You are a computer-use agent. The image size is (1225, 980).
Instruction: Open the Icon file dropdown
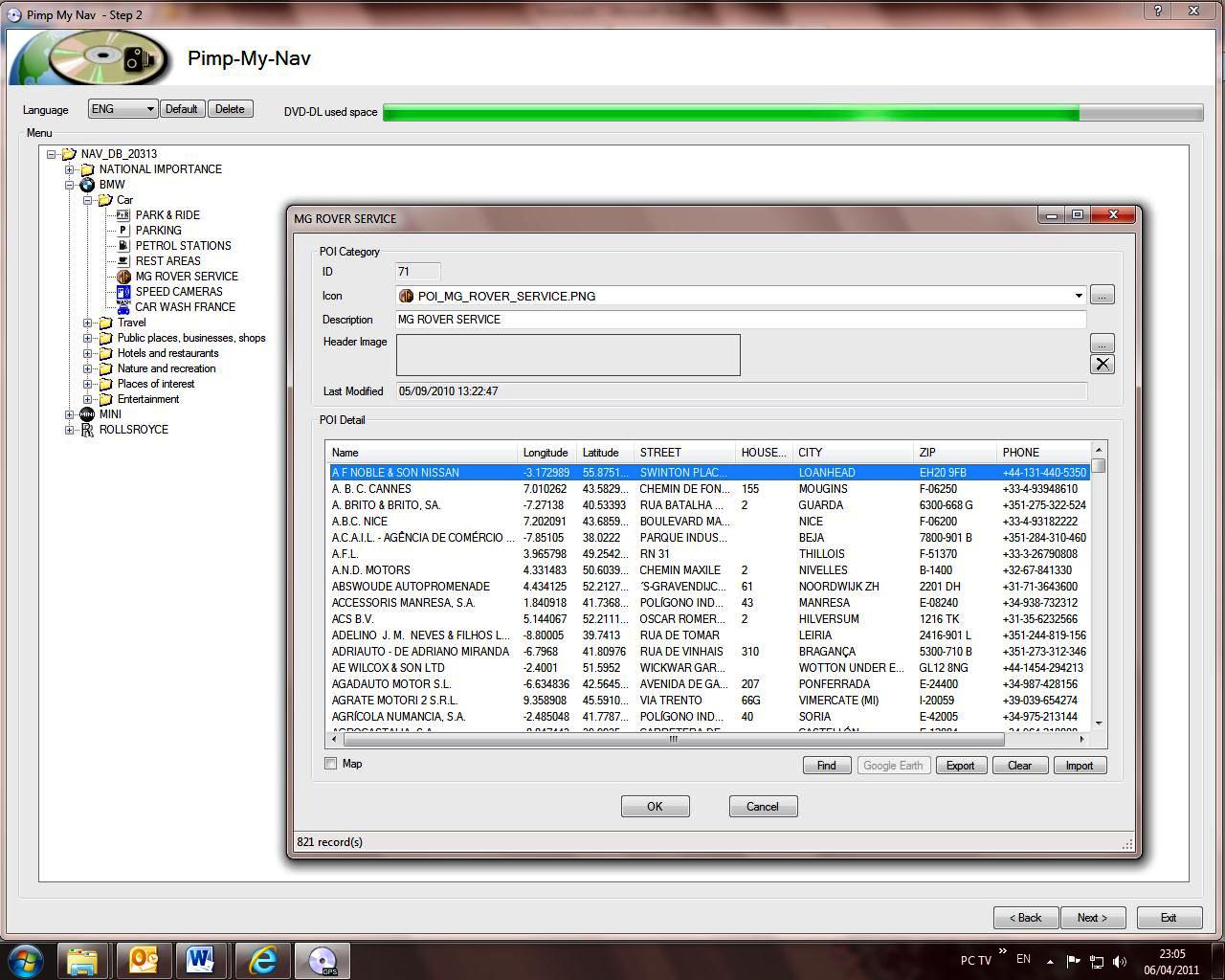click(x=1078, y=296)
